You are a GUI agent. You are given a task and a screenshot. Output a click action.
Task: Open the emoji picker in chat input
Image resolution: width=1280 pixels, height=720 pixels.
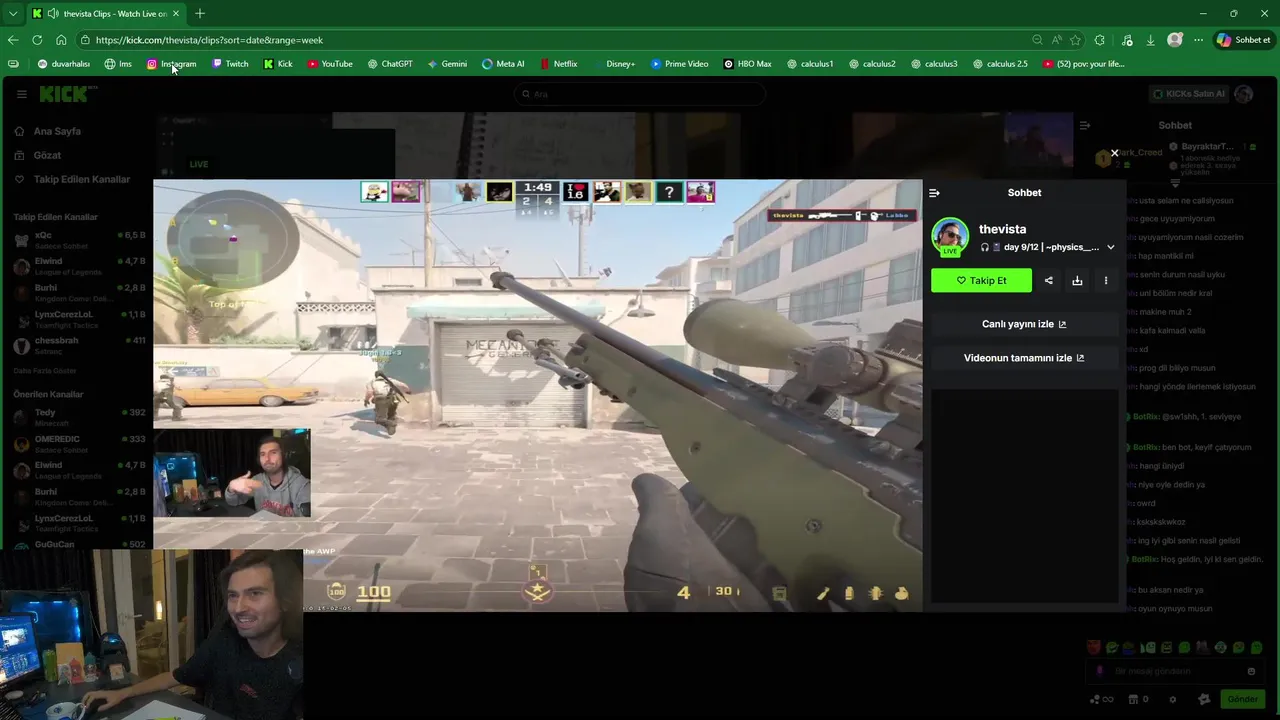1251,671
